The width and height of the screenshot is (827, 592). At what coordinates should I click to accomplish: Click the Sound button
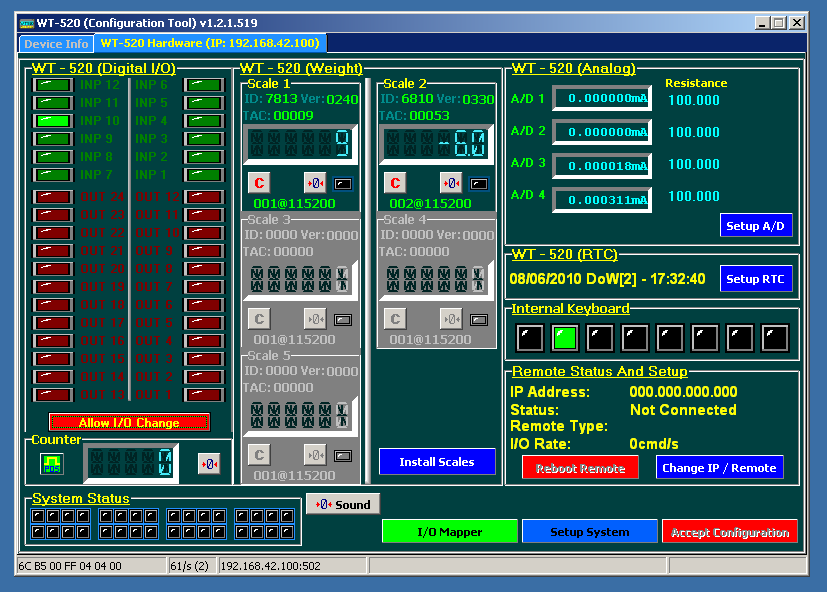(x=343, y=504)
